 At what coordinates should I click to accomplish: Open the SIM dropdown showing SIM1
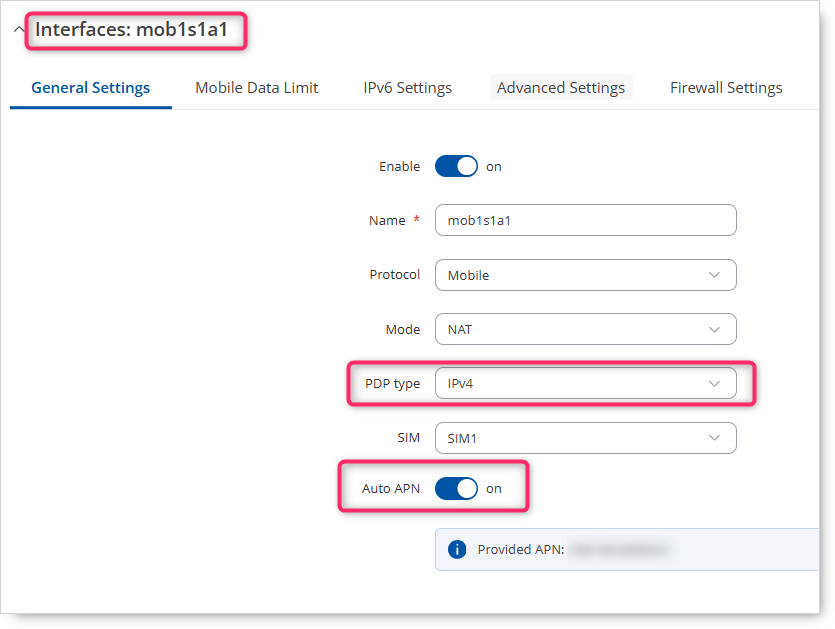point(585,438)
